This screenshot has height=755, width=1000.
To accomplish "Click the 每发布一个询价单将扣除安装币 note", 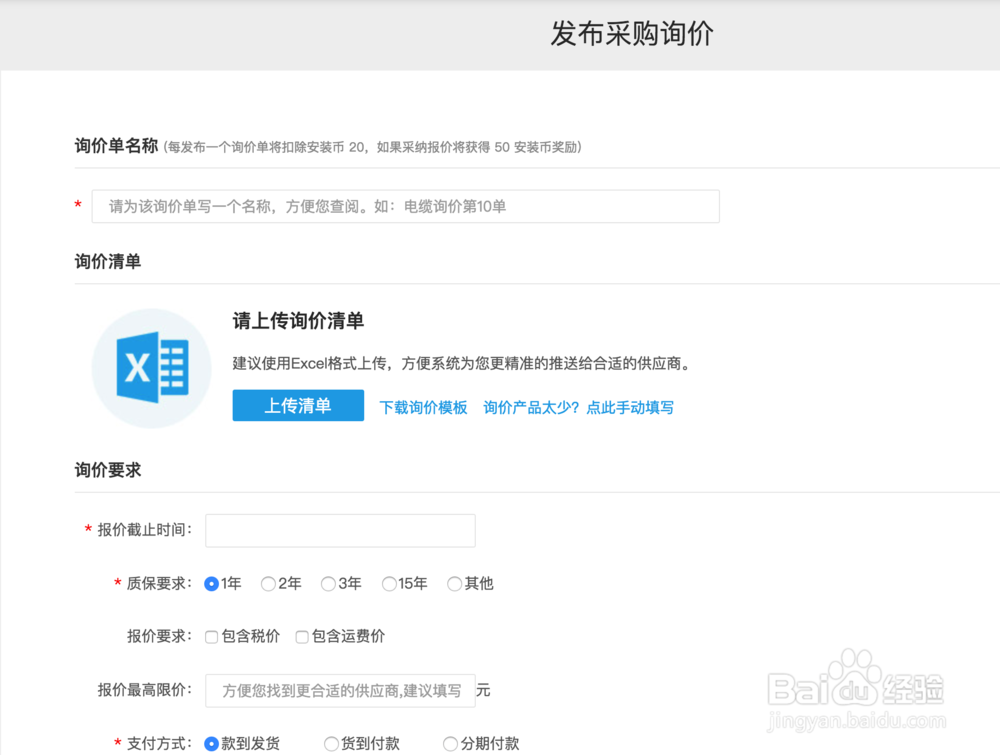I will (372, 147).
